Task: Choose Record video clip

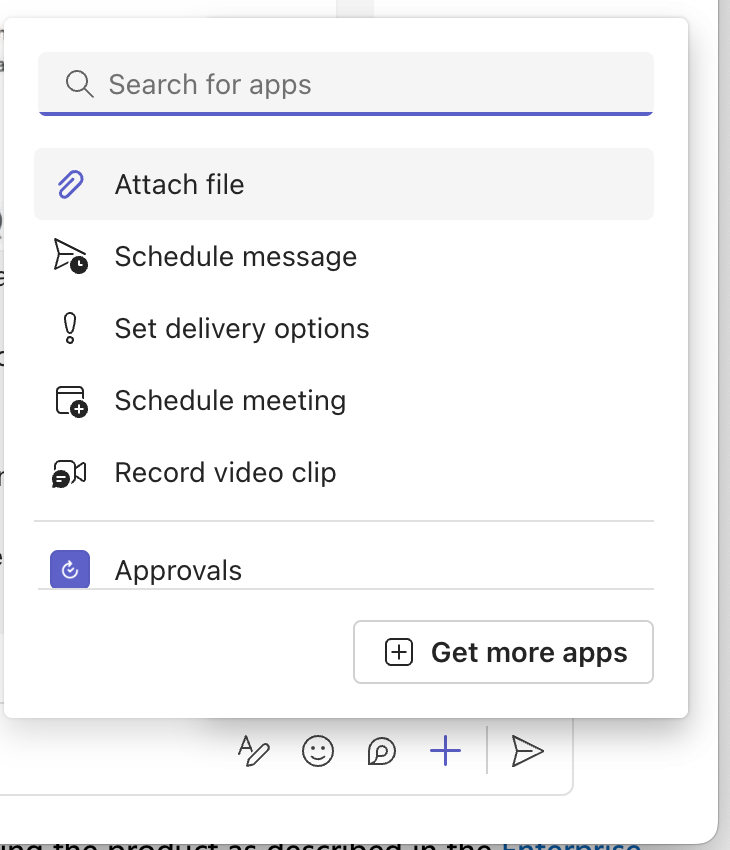Action: [344, 473]
